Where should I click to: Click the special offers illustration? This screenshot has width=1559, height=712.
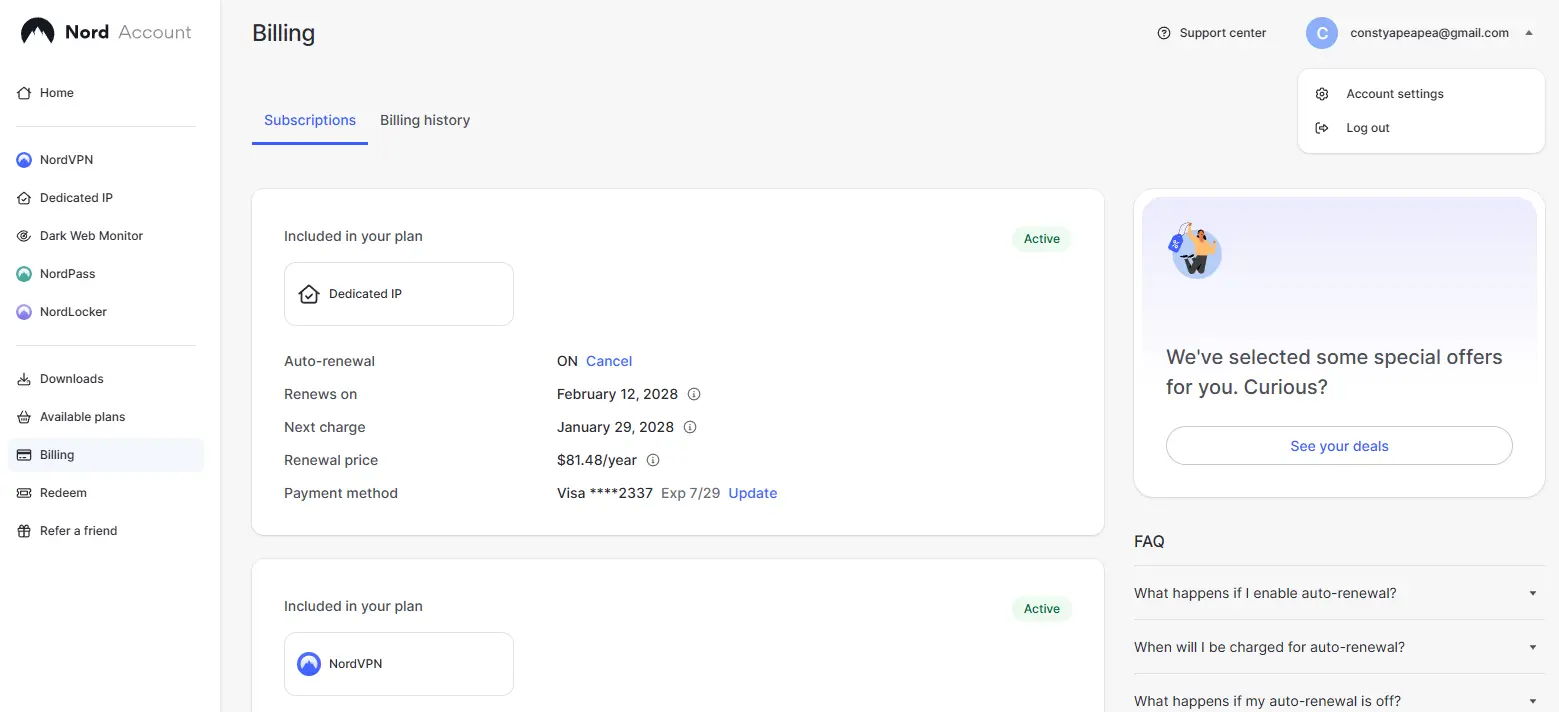click(1195, 250)
